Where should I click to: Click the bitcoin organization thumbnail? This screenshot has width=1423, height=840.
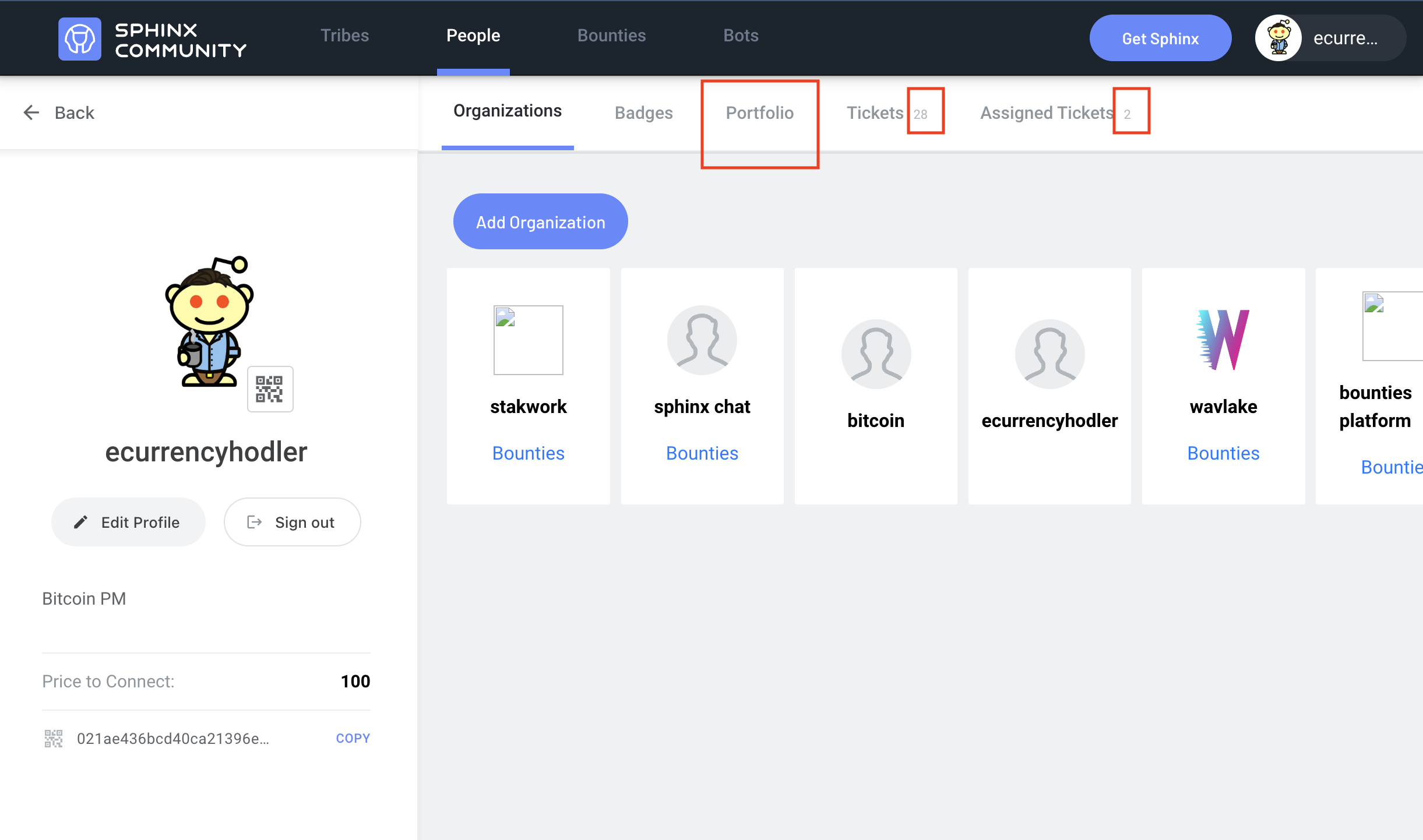tap(875, 354)
